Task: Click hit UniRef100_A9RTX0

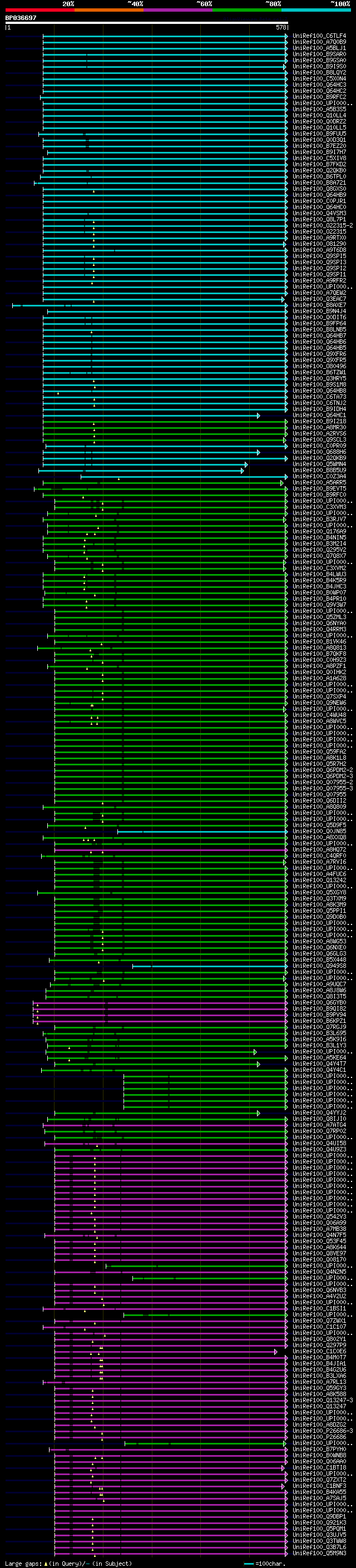Action: [x=319, y=238]
